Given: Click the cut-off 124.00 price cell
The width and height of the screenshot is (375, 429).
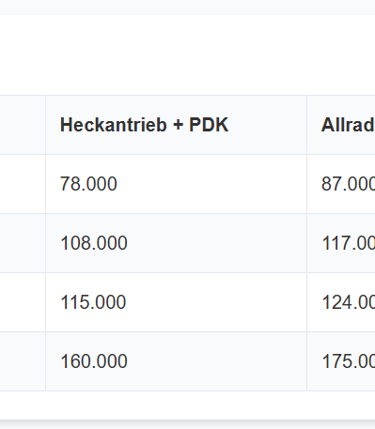Looking at the screenshot, I should pos(341,302).
